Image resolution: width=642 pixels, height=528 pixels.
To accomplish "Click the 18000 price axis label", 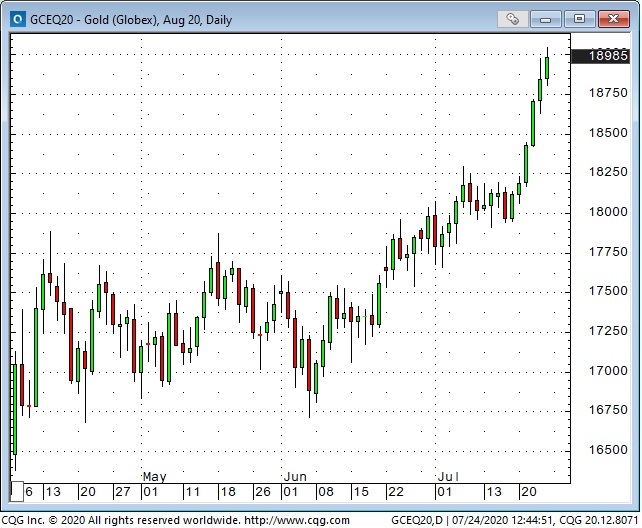I will 608,212.
